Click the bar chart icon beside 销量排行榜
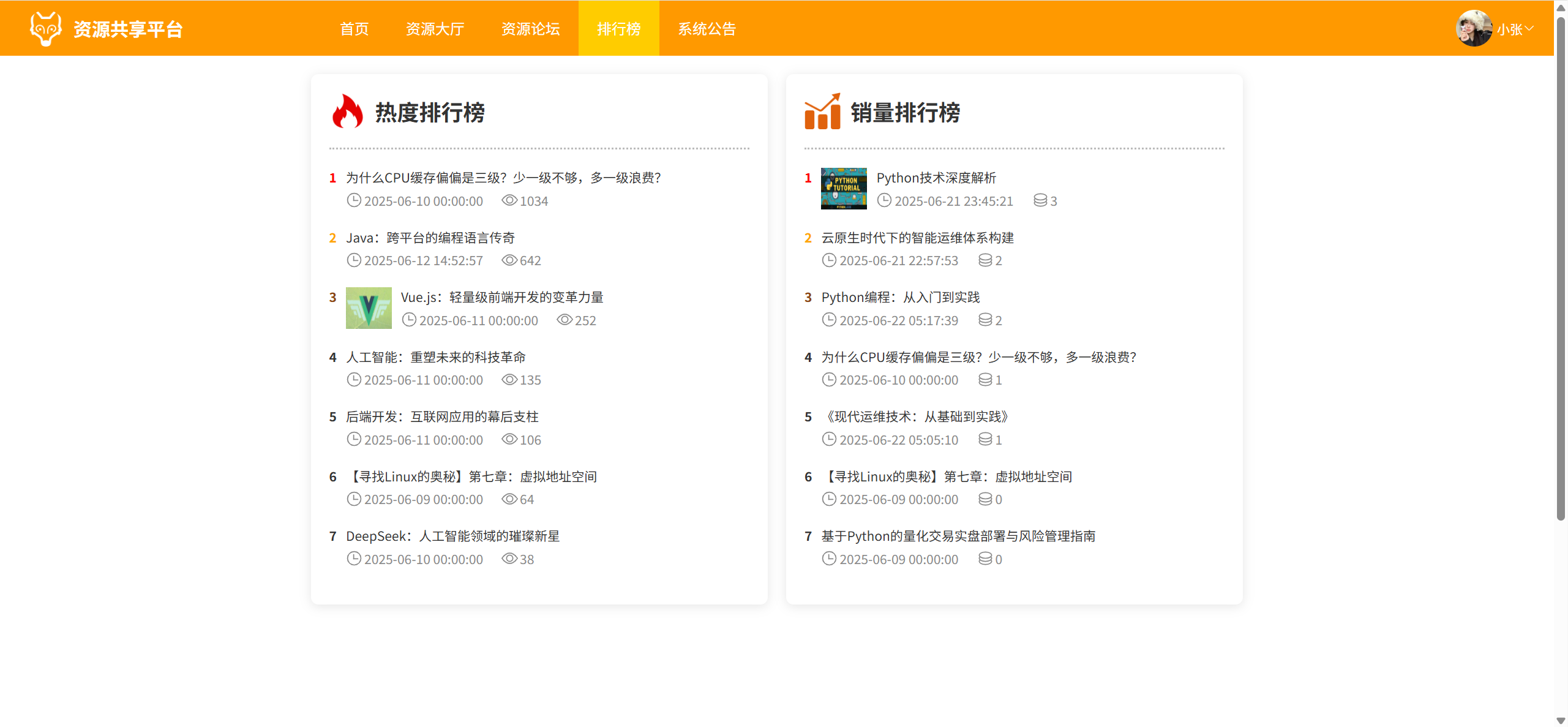Viewport: 1568px width, 727px height. [822, 111]
